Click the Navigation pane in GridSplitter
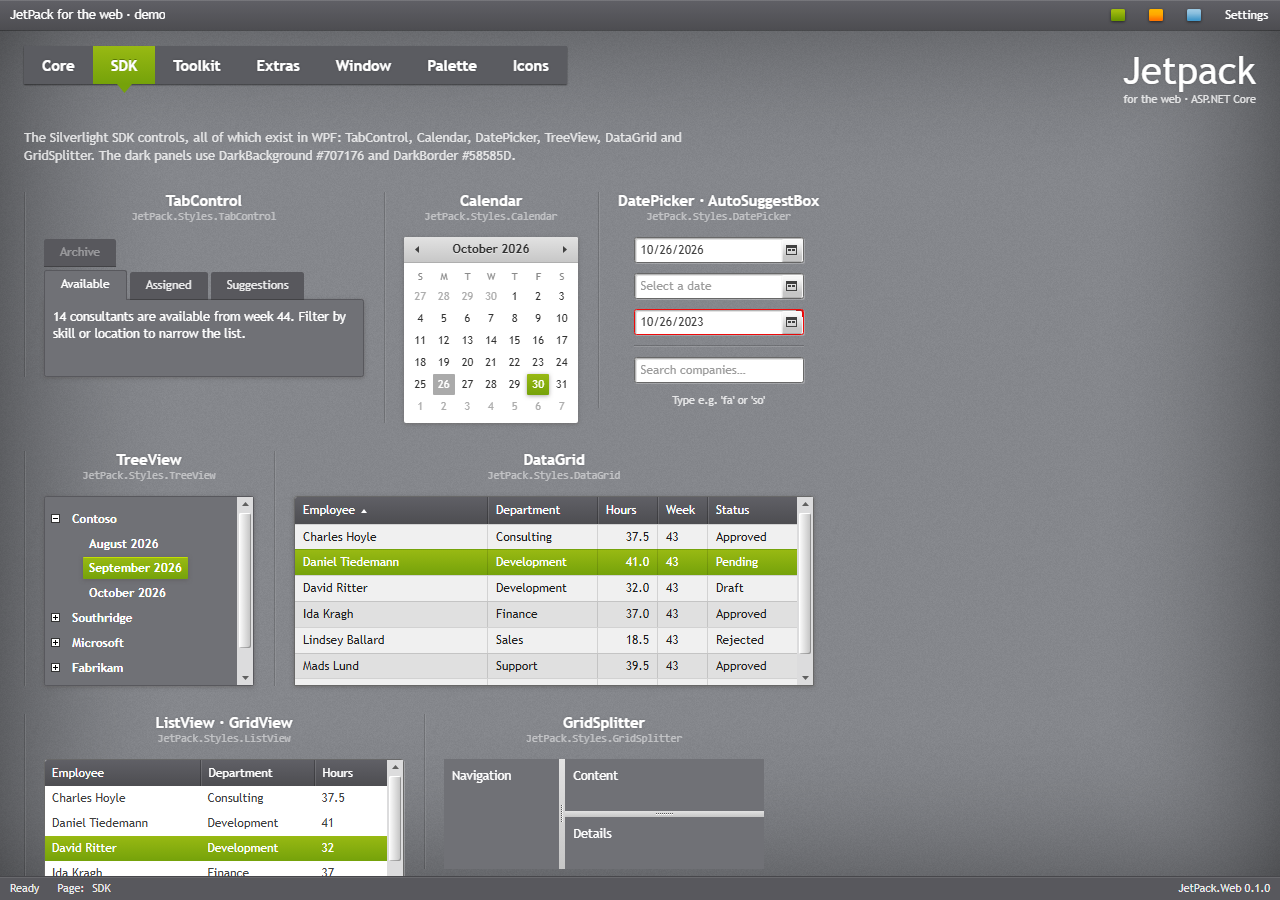The width and height of the screenshot is (1280, 900). click(x=501, y=814)
